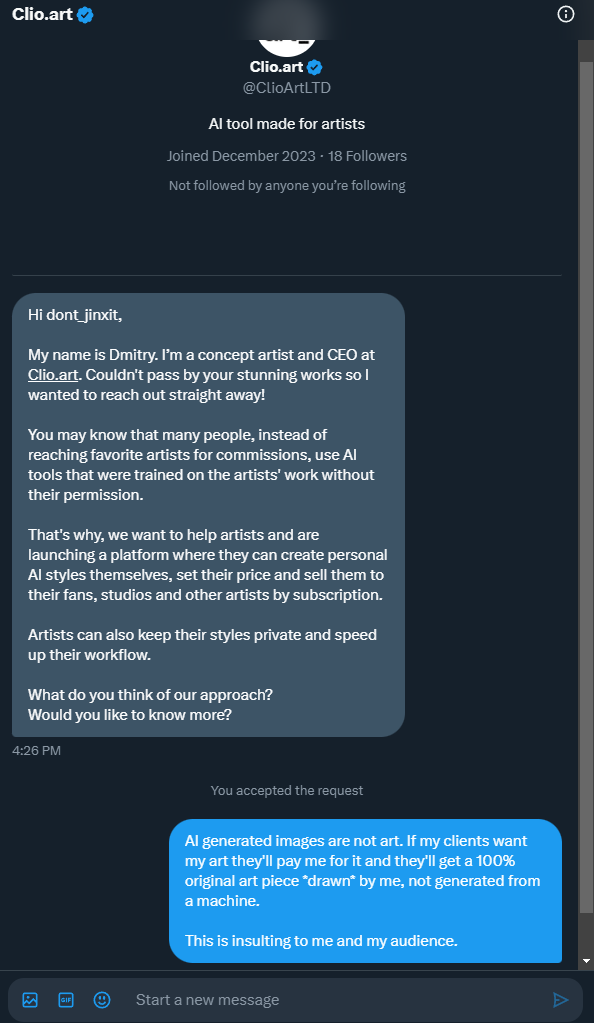The height and width of the screenshot is (1023, 594).
Task: Open the underlined Clio.art link in the message
Action: [x=53, y=374]
